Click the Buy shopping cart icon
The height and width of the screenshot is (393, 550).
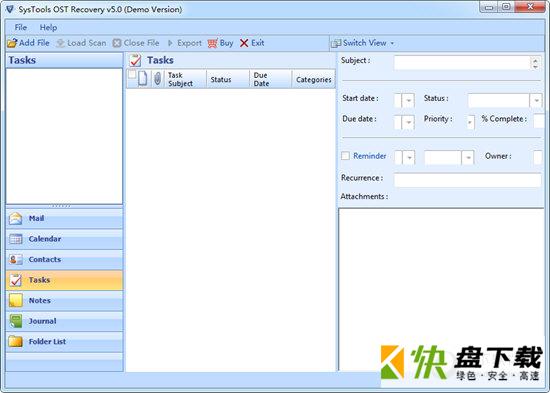point(213,43)
